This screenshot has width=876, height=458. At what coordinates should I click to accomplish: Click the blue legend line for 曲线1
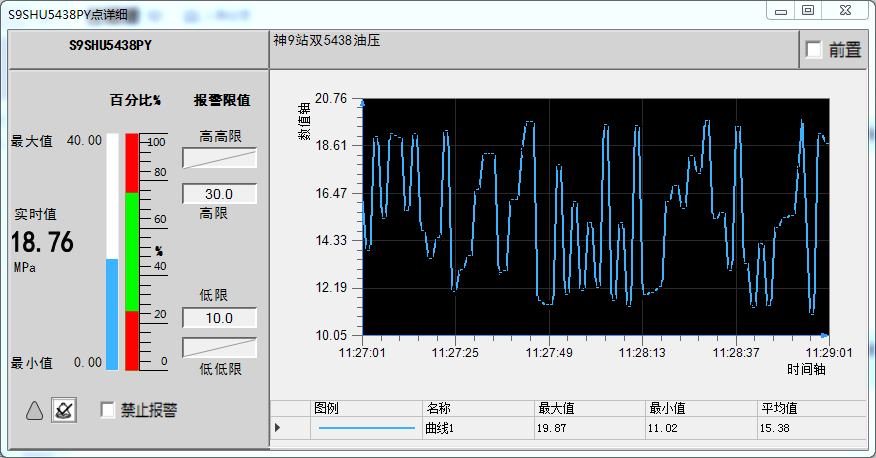[x=366, y=428]
